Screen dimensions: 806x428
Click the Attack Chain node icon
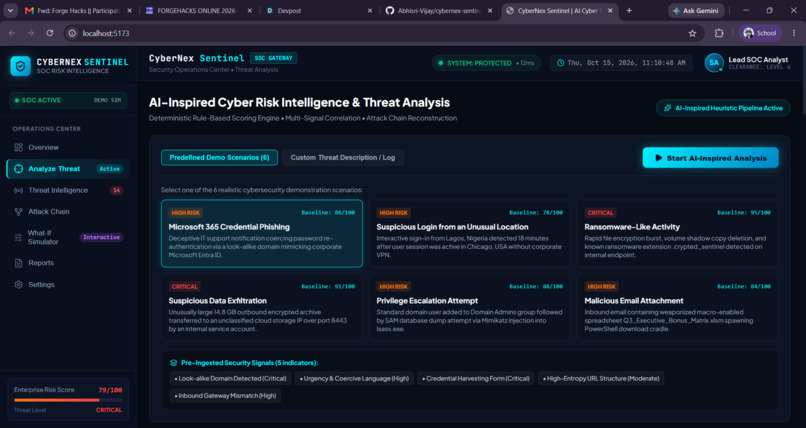click(19, 212)
